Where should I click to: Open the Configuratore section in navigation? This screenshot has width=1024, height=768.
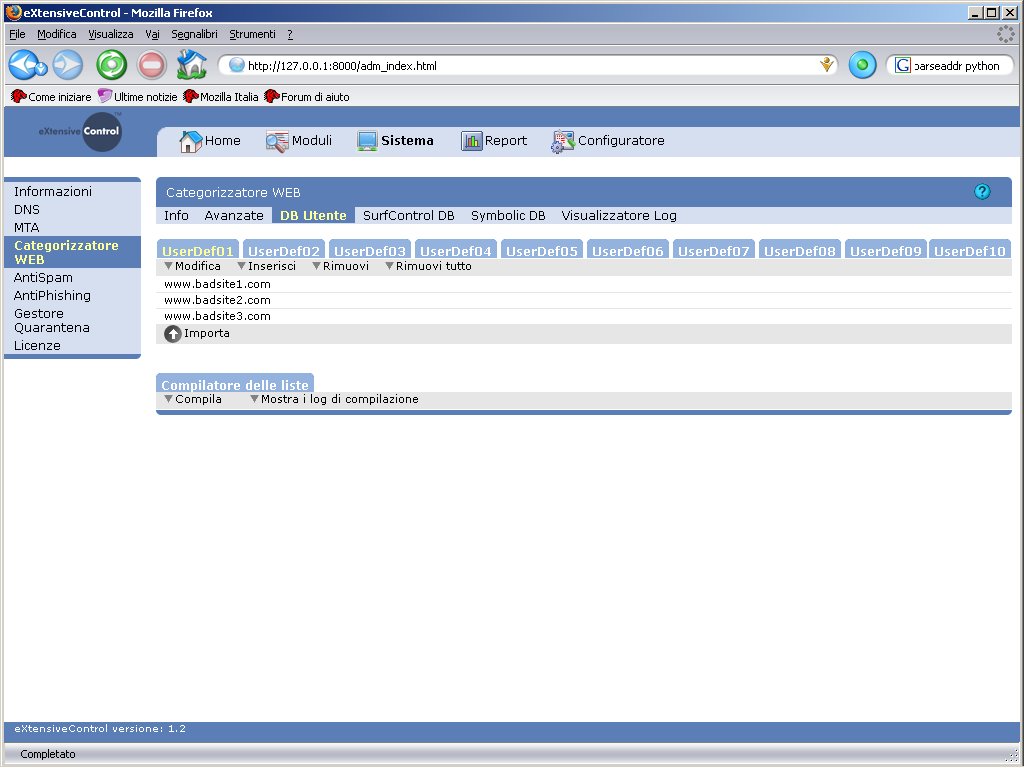pos(608,141)
